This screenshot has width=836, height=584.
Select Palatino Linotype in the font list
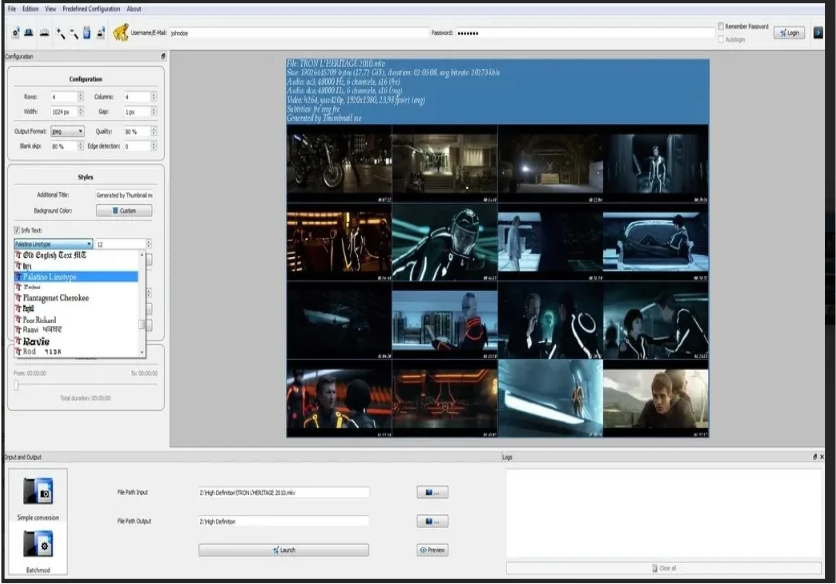[x=76, y=276]
